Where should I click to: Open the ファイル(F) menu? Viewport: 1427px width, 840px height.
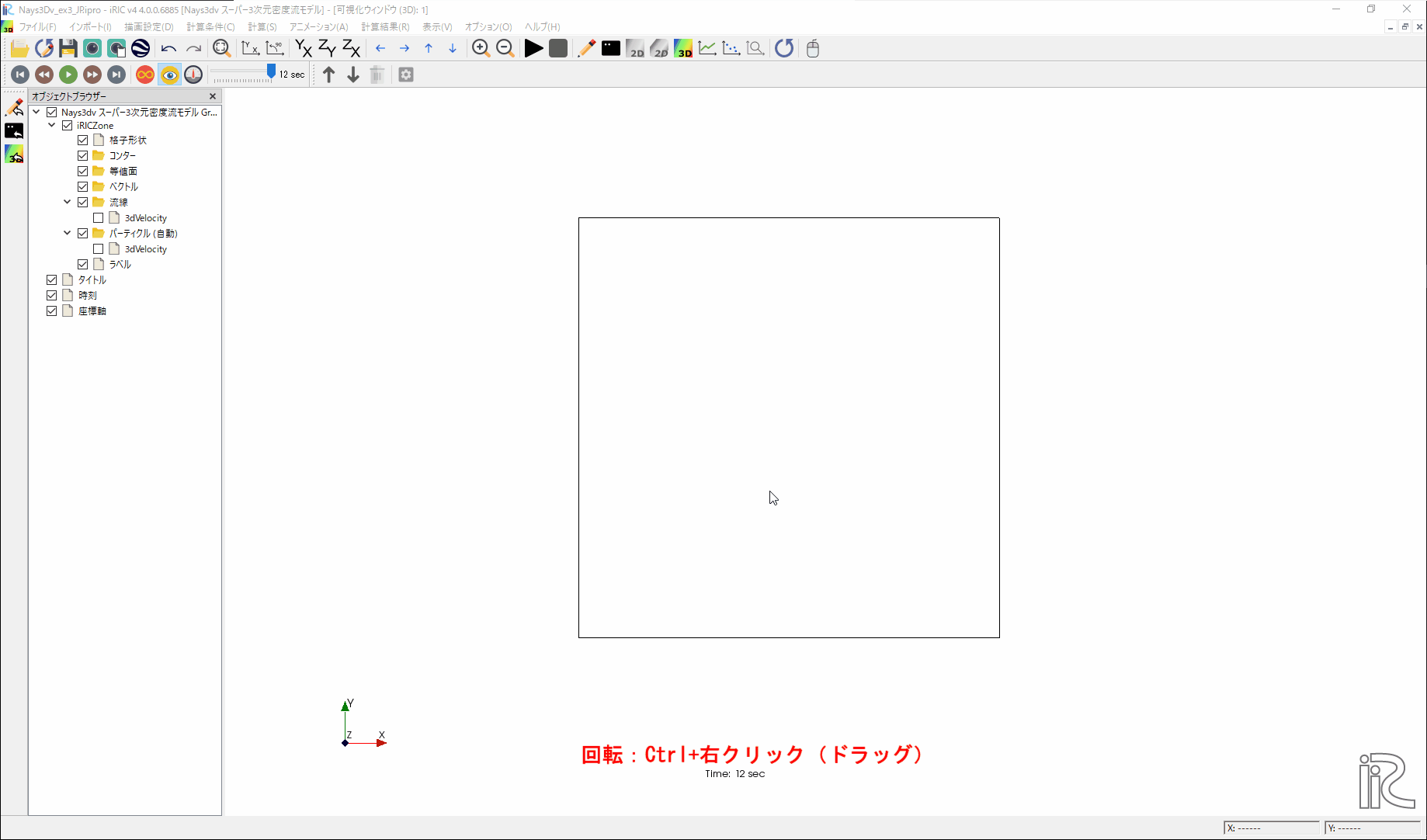37,26
